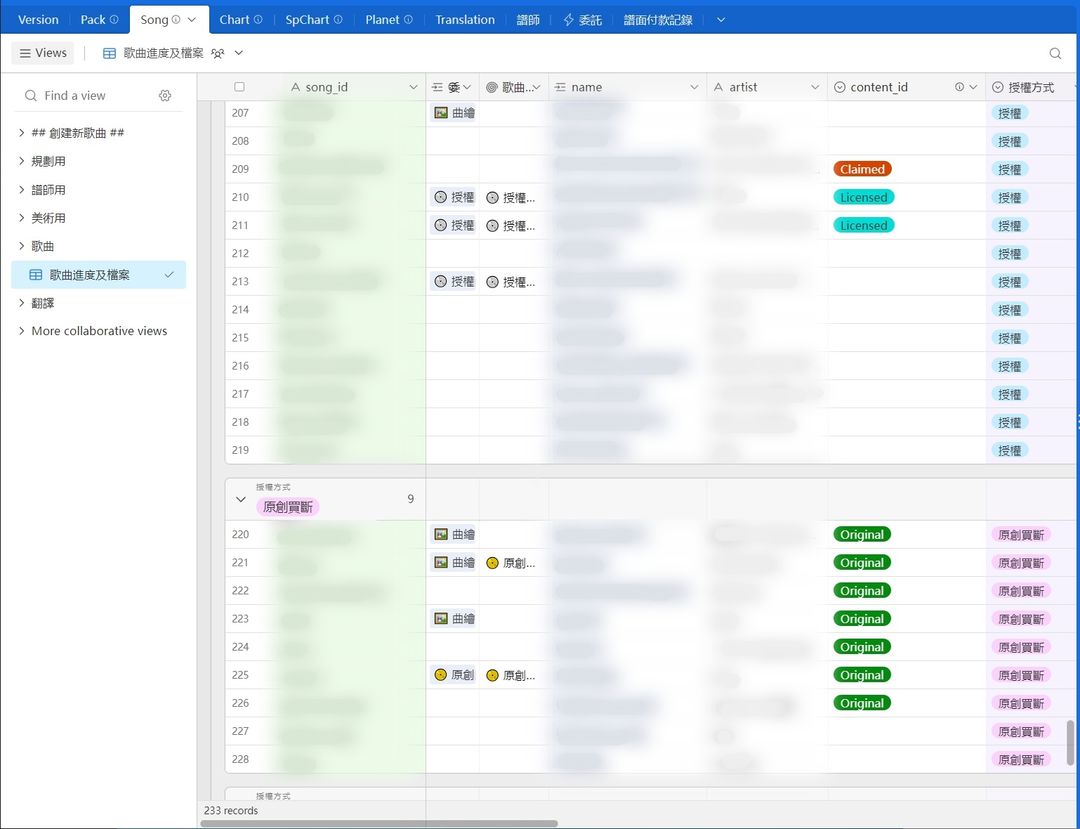Screen dimensions: 1080x829
Task: Click the grid view icon beside 歌曲進度及檔案 title
Action: coord(109,53)
